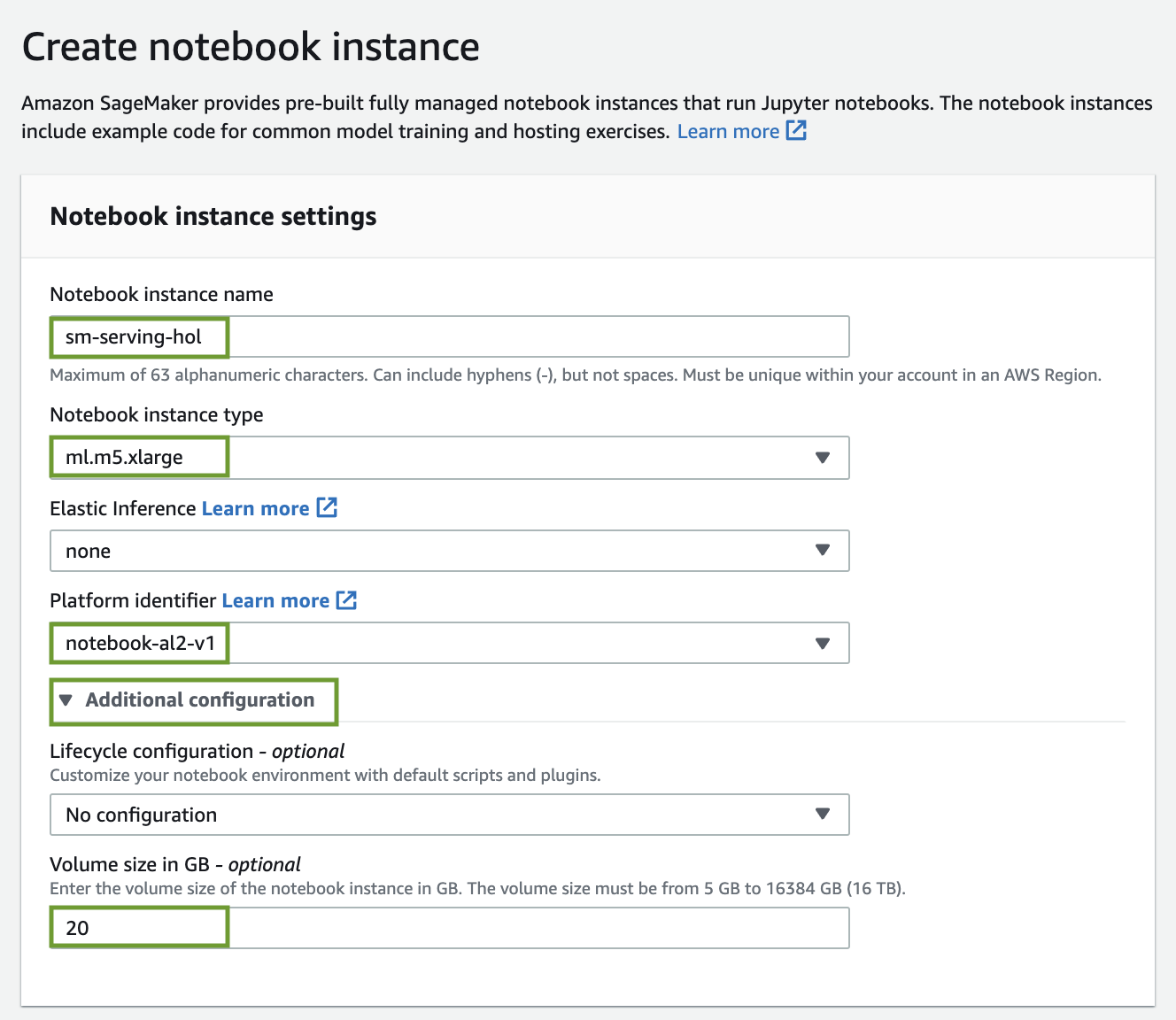The width and height of the screenshot is (1176, 1020).
Task: Click the Lifecycle configuration - optional label
Action: click(197, 751)
